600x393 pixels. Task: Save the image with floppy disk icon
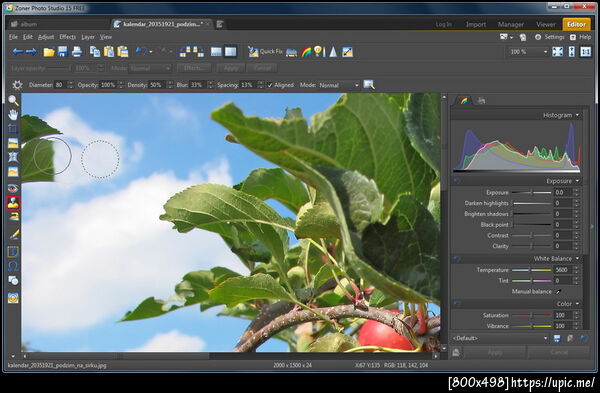pos(62,52)
